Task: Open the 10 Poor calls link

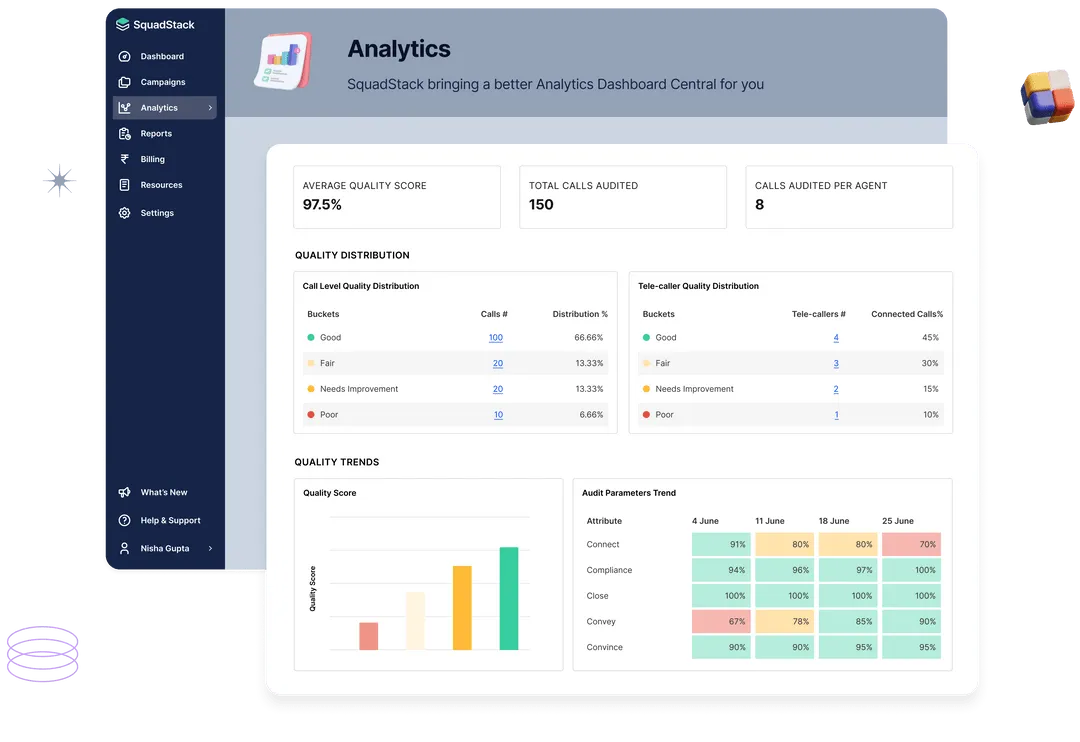Action: (x=499, y=415)
